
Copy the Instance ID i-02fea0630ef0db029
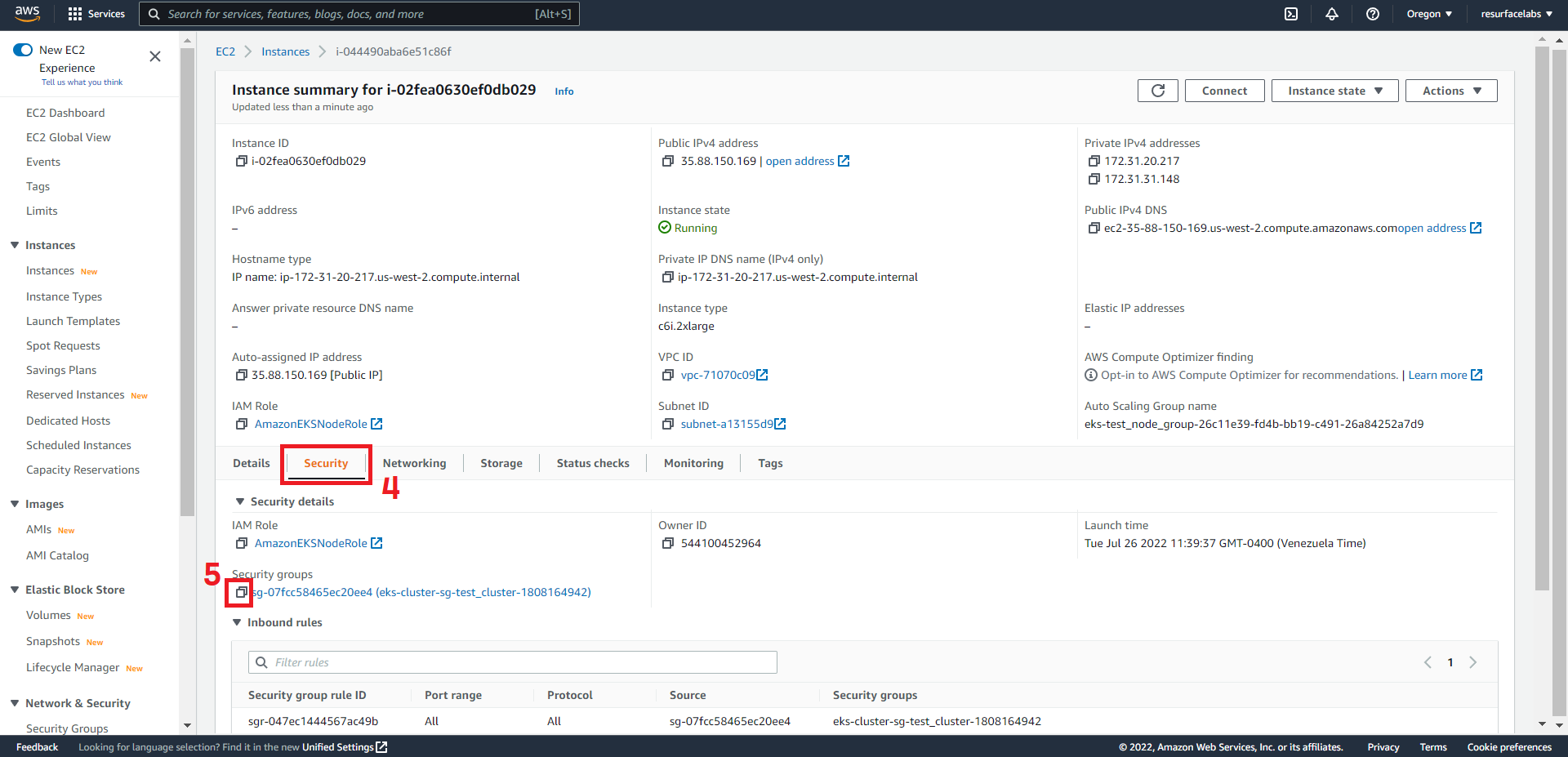[x=241, y=161]
